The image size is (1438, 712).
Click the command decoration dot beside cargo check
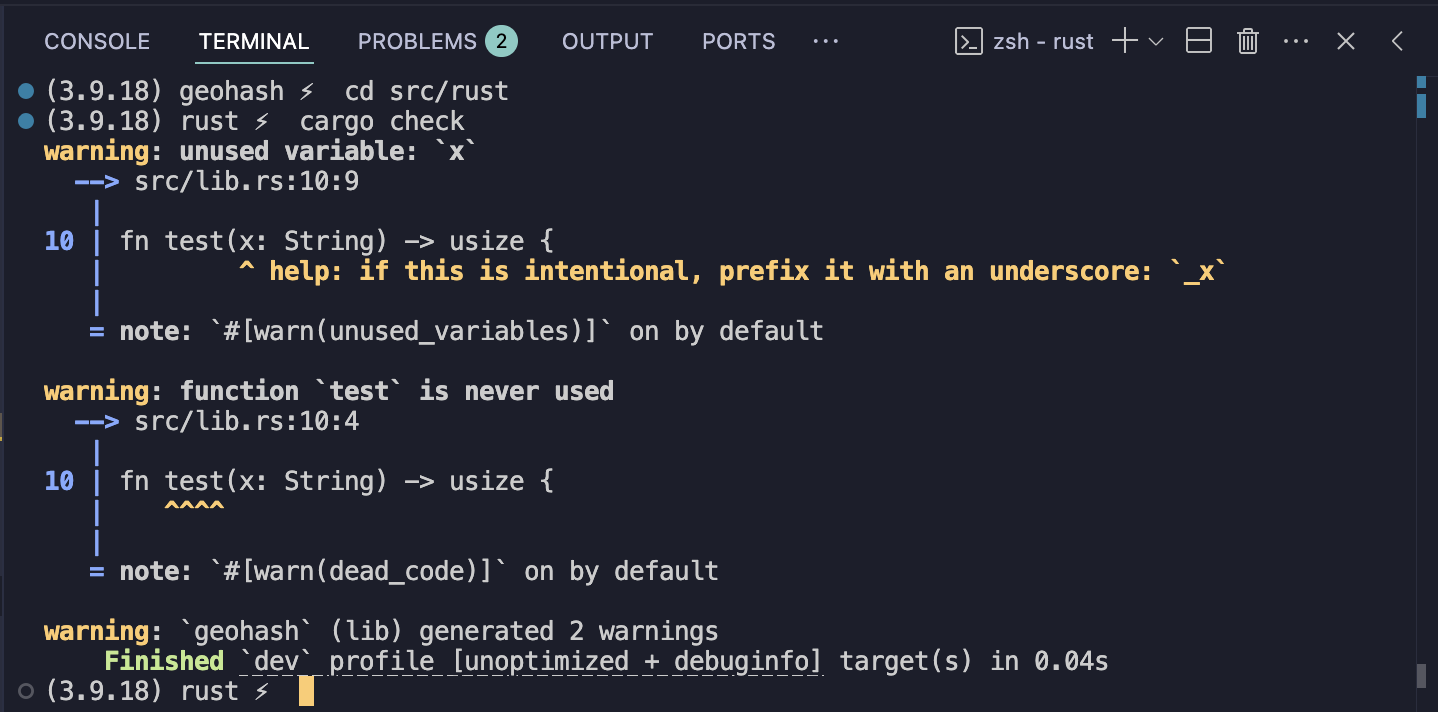tap(27, 122)
